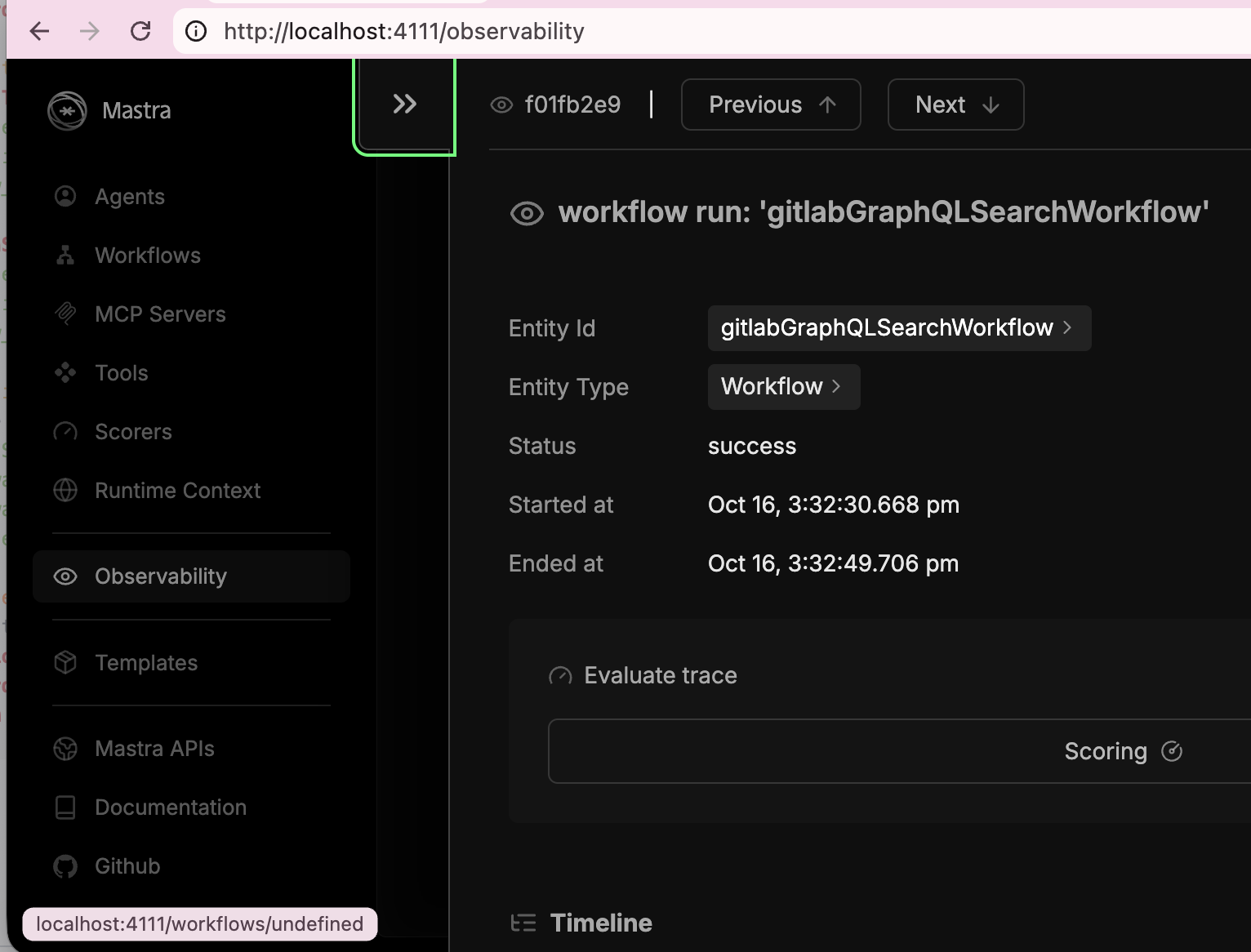Image resolution: width=1251 pixels, height=952 pixels.
Task: Click the Tools icon in sidebar
Action: [x=65, y=373]
